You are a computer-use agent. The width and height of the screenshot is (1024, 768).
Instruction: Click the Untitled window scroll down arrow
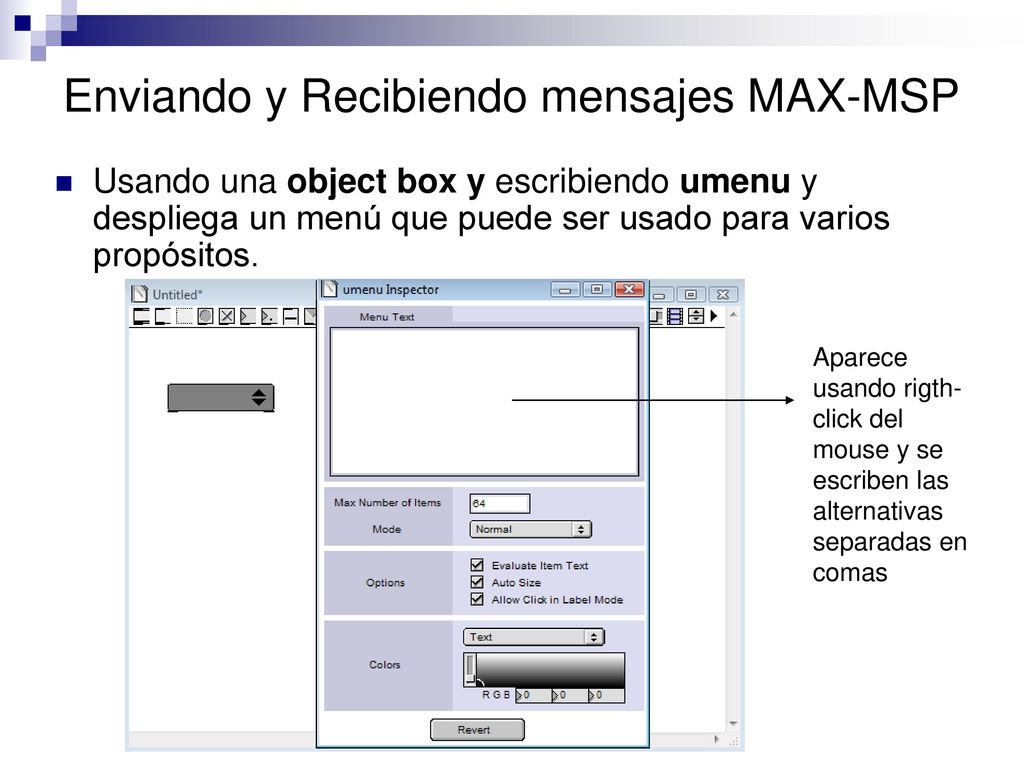[x=733, y=724]
